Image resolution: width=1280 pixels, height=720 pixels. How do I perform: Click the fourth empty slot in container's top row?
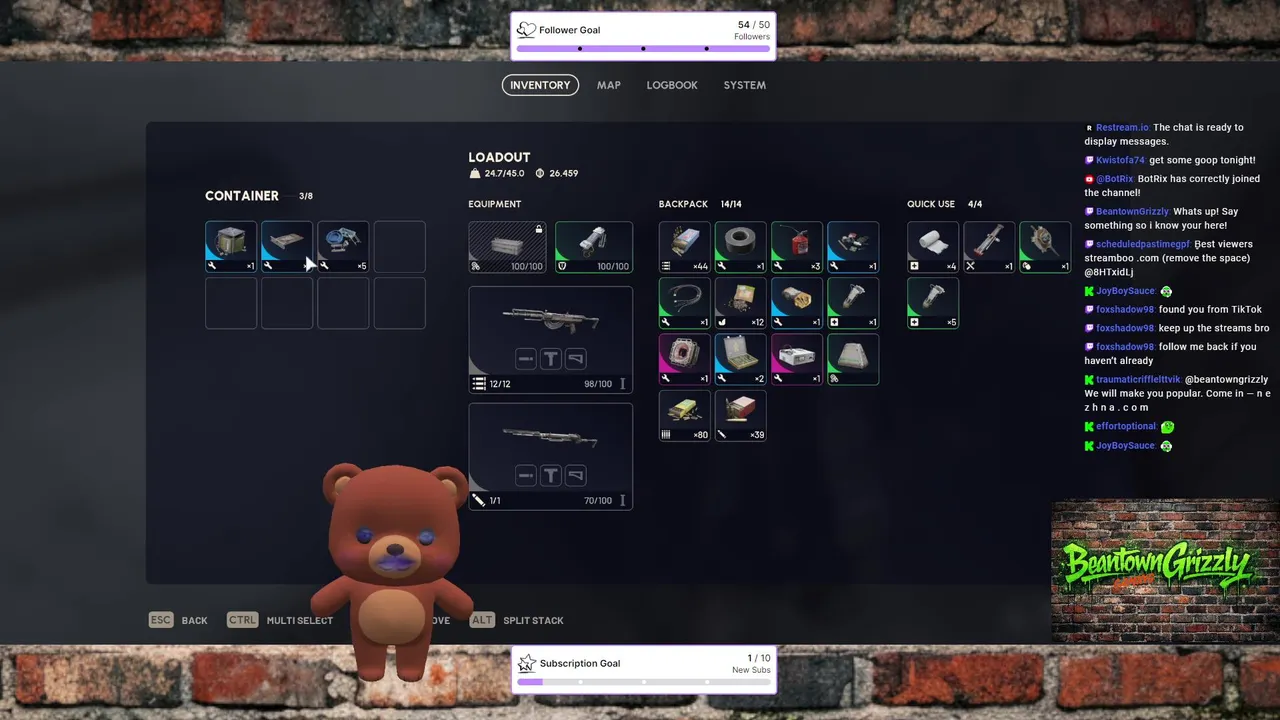(x=399, y=247)
